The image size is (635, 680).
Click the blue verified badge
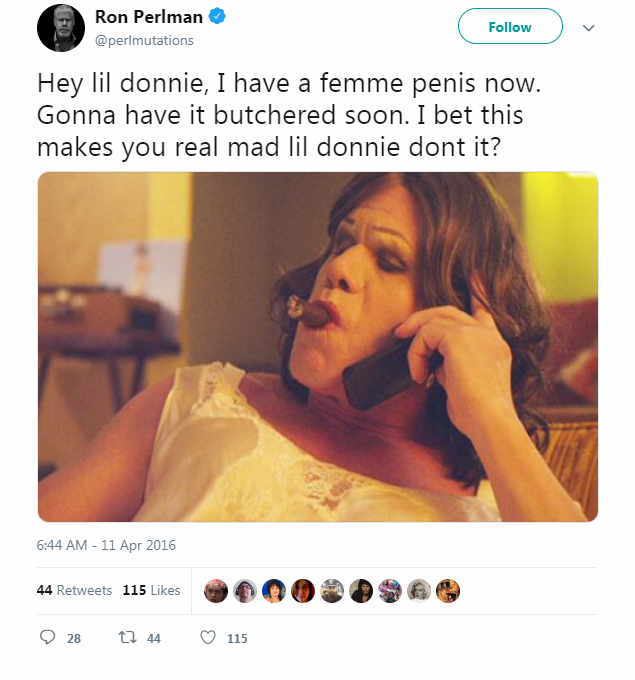pyautogui.click(x=215, y=17)
